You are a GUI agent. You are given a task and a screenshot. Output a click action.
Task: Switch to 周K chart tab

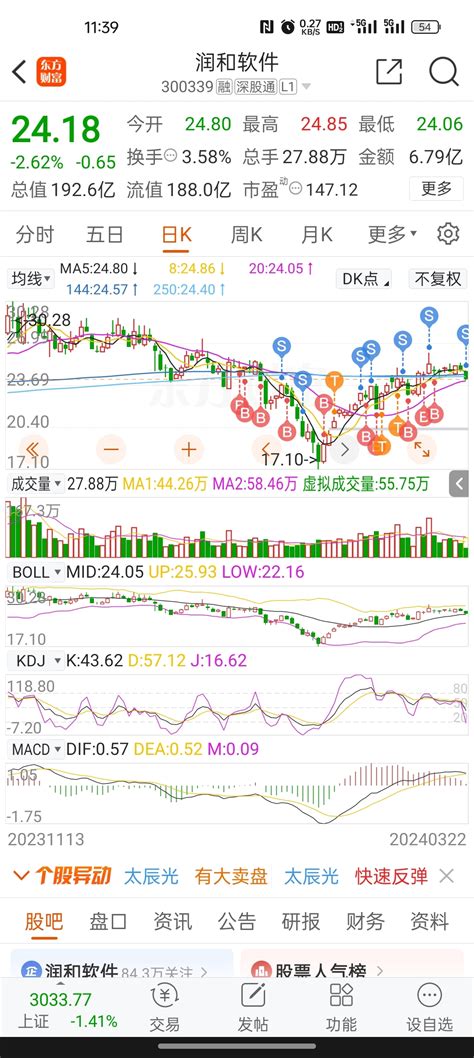click(246, 234)
